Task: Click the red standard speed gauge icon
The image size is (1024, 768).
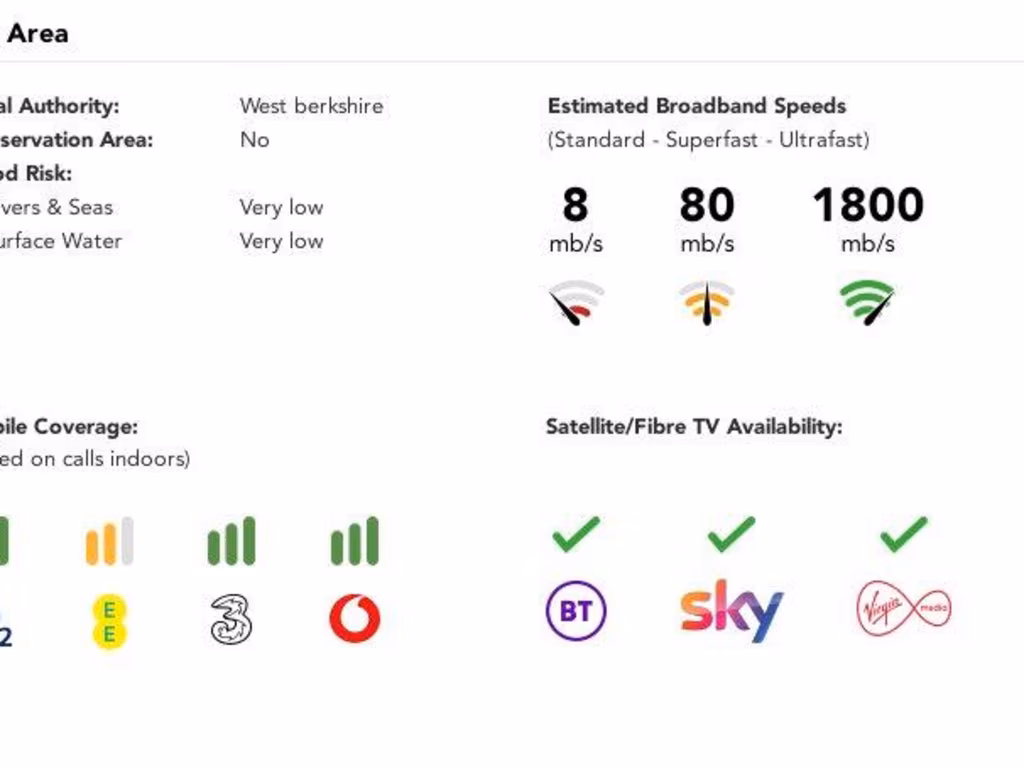Action: (x=576, y=303)
